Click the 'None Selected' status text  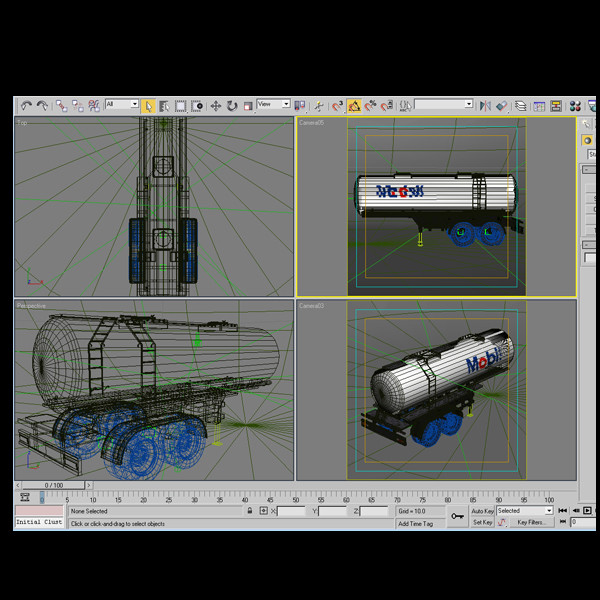[89, 511]
